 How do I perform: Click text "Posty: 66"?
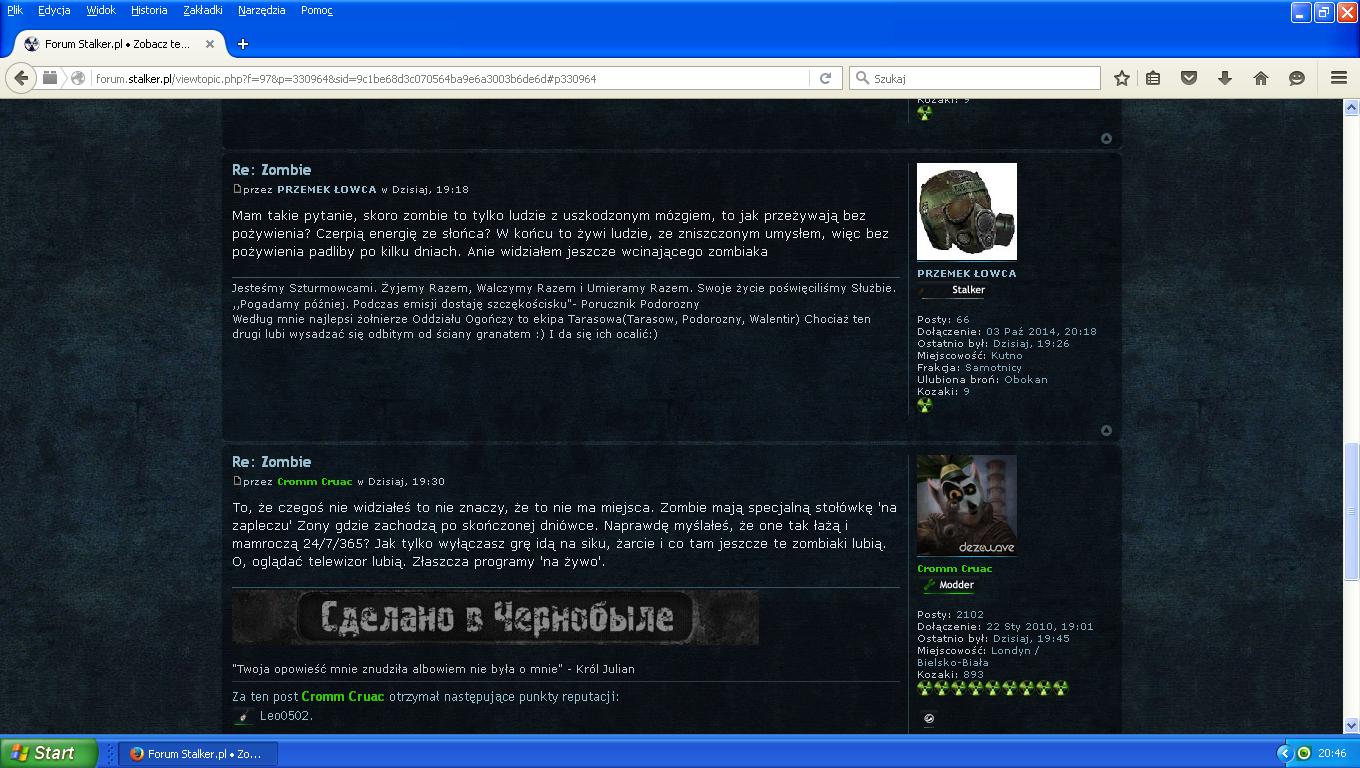point(943,319)
